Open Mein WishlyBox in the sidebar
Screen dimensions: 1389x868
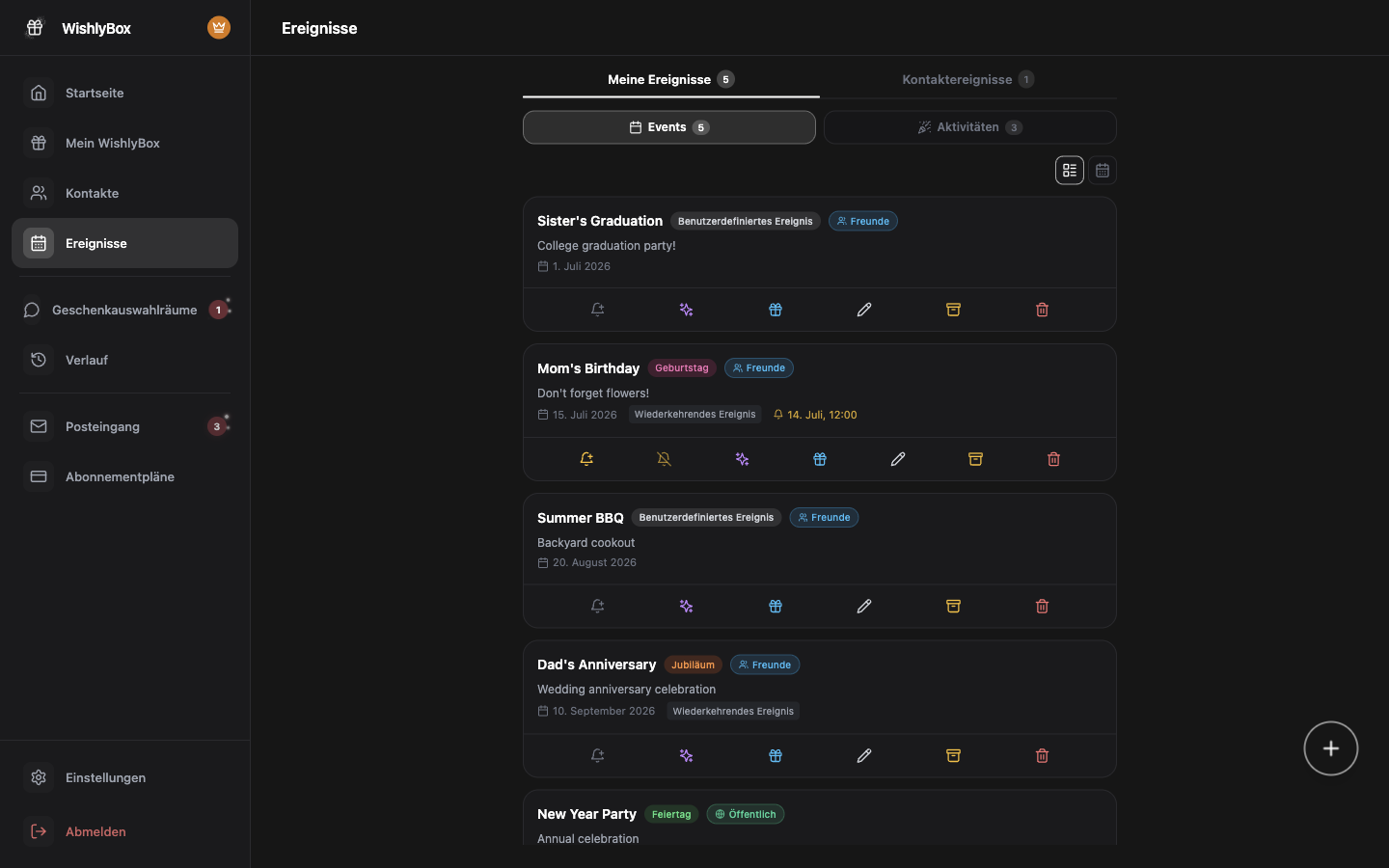[x=124, y=143]
